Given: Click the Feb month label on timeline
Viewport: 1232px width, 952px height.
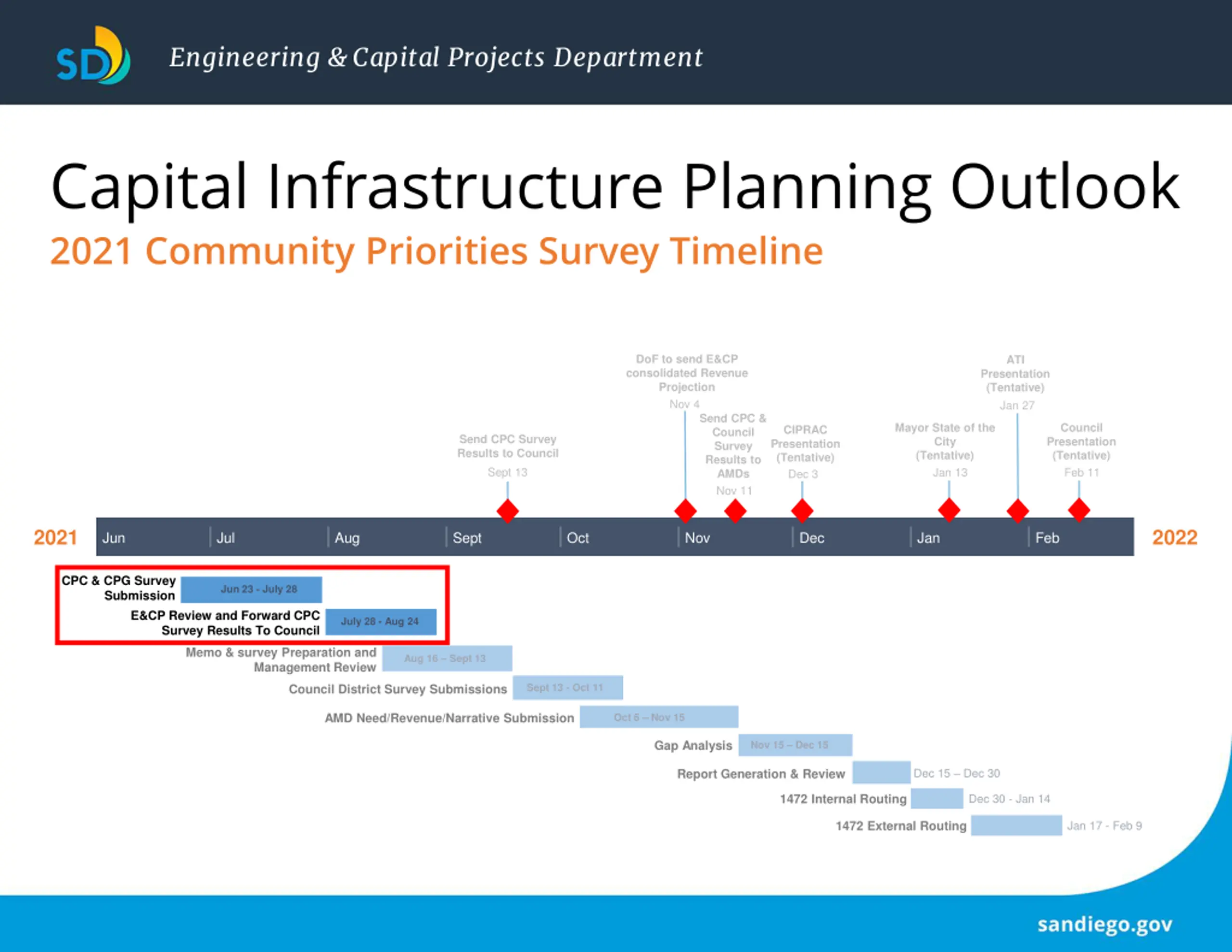Looking at the screenshot, I should (x=1048, y=538).
